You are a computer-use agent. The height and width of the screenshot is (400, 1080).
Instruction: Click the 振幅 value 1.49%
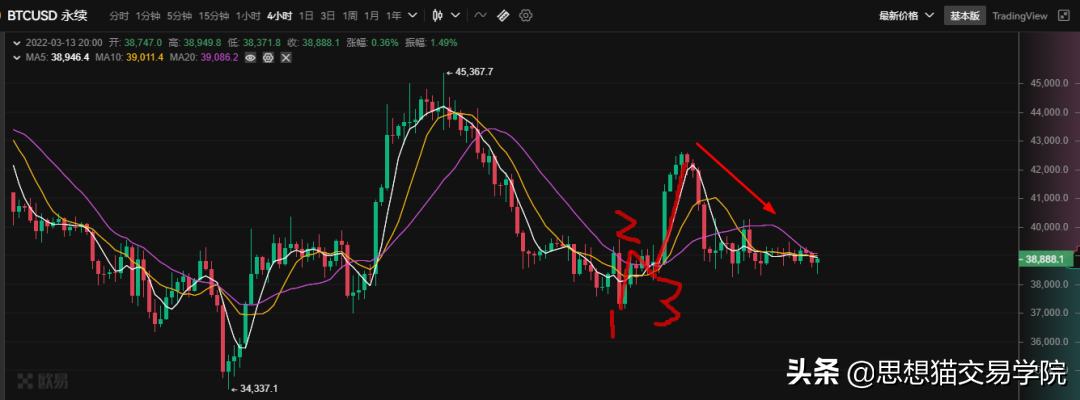444,43
